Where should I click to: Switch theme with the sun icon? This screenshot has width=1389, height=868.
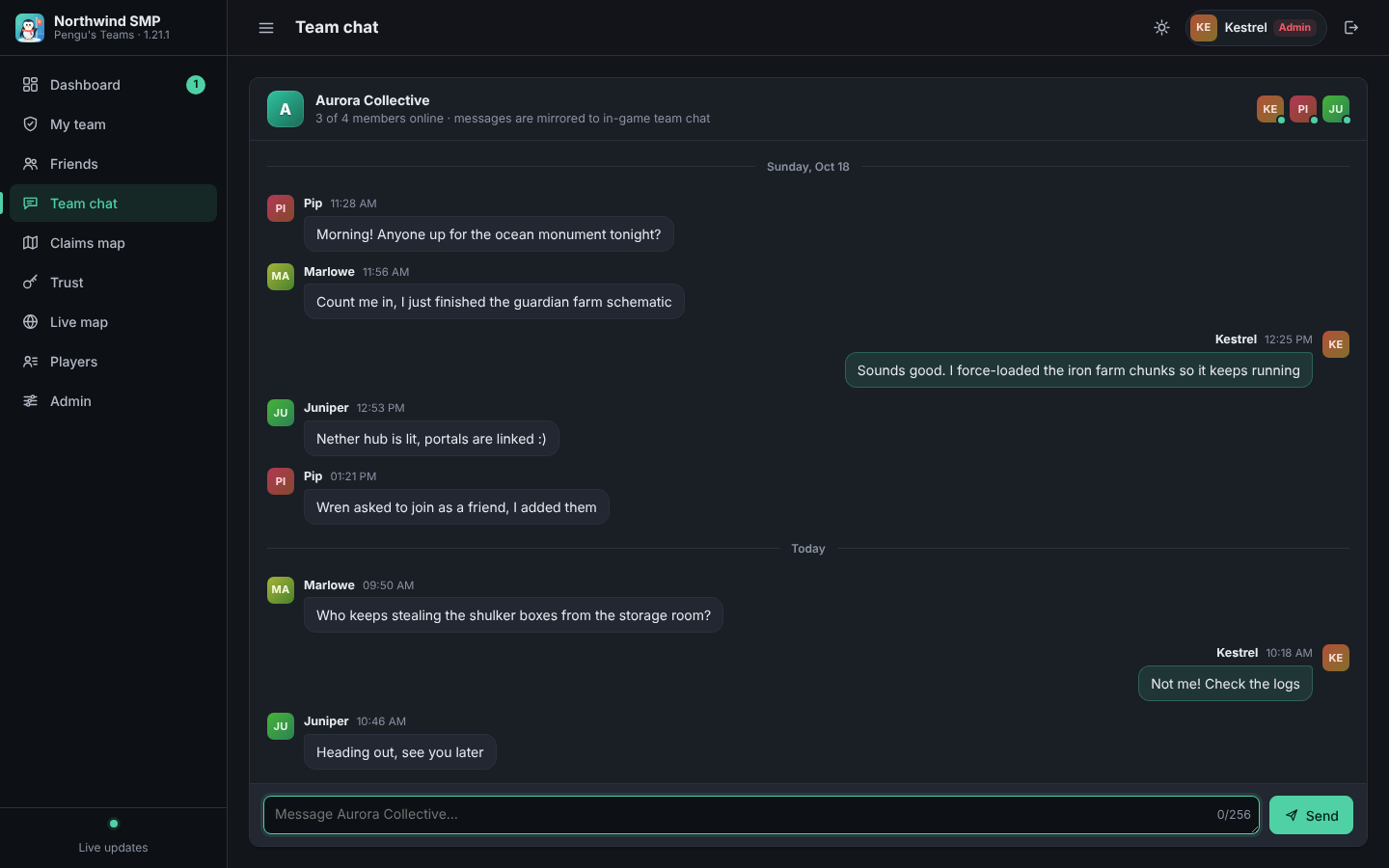(x=1161, y=28)
